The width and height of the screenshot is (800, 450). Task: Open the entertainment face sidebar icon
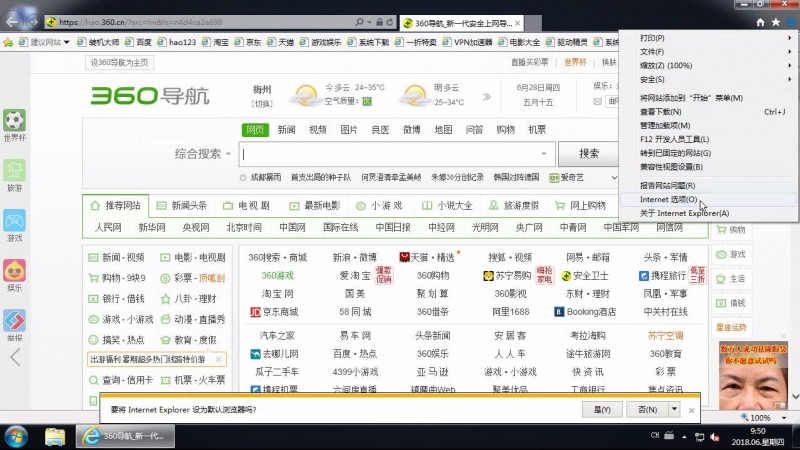[x=14, y=271]
